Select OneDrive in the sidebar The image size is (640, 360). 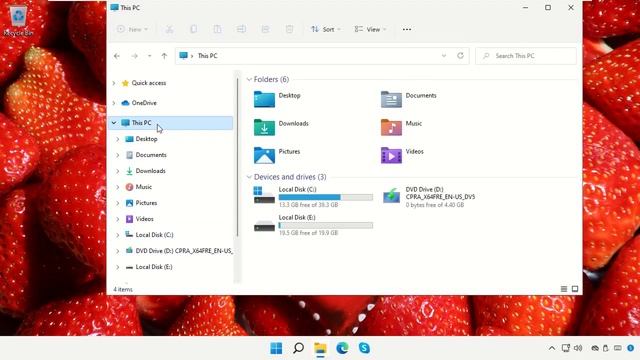[x=144, y=103]
